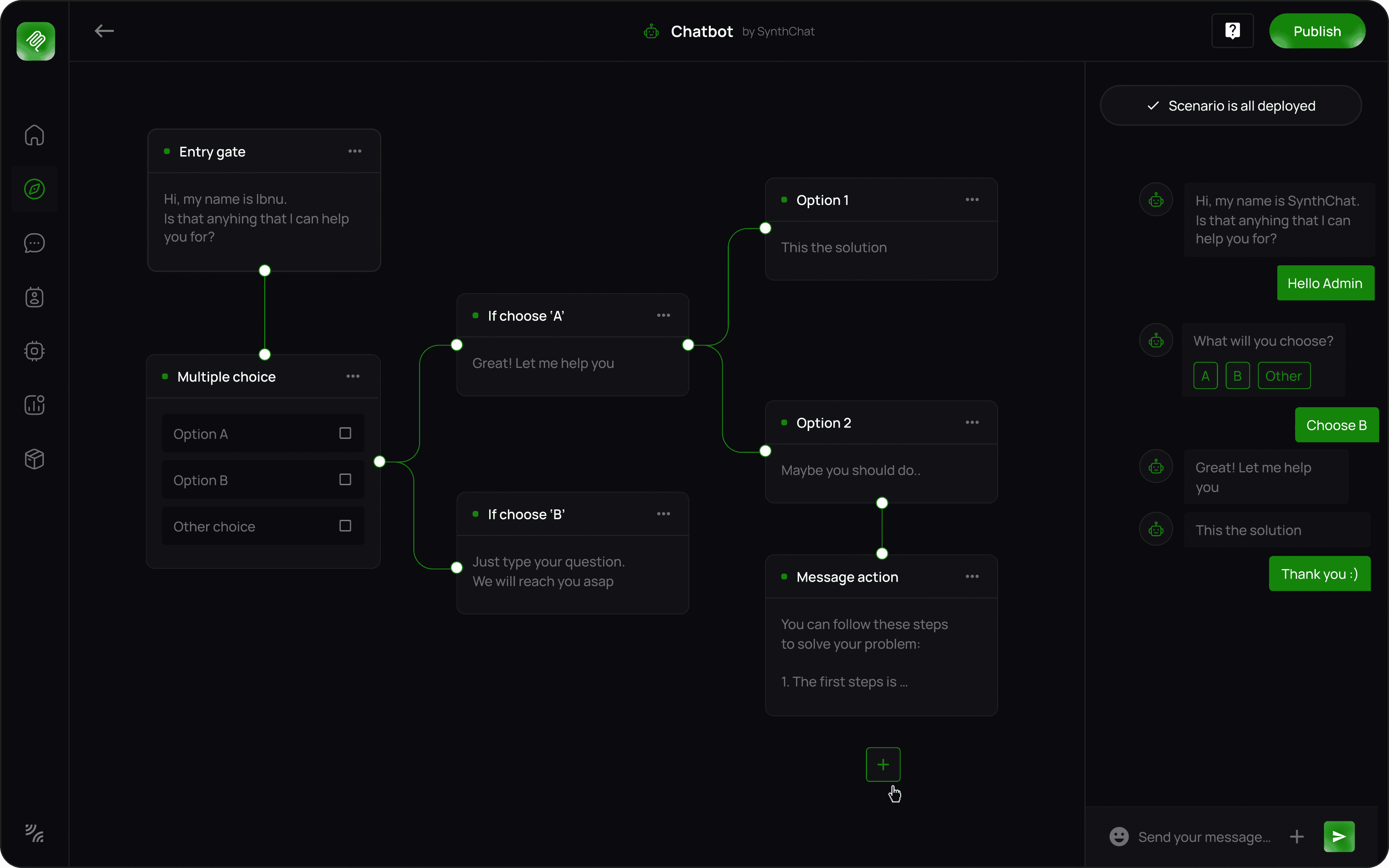Open the chat messages sidebar icon
Viewport: 1389px width, 868px height.
(34, 243)
